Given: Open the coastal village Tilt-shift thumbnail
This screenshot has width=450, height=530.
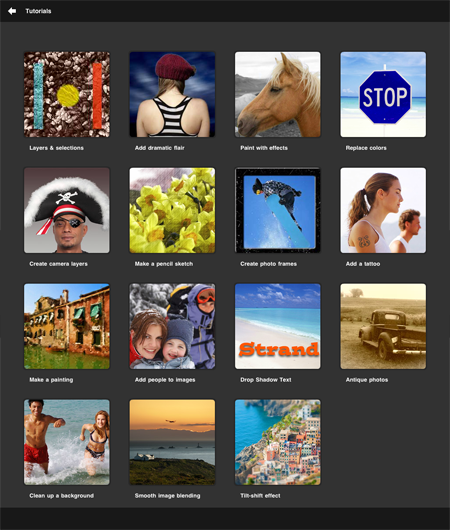Looking at the screenshot, I should click(x=278, y=442).
